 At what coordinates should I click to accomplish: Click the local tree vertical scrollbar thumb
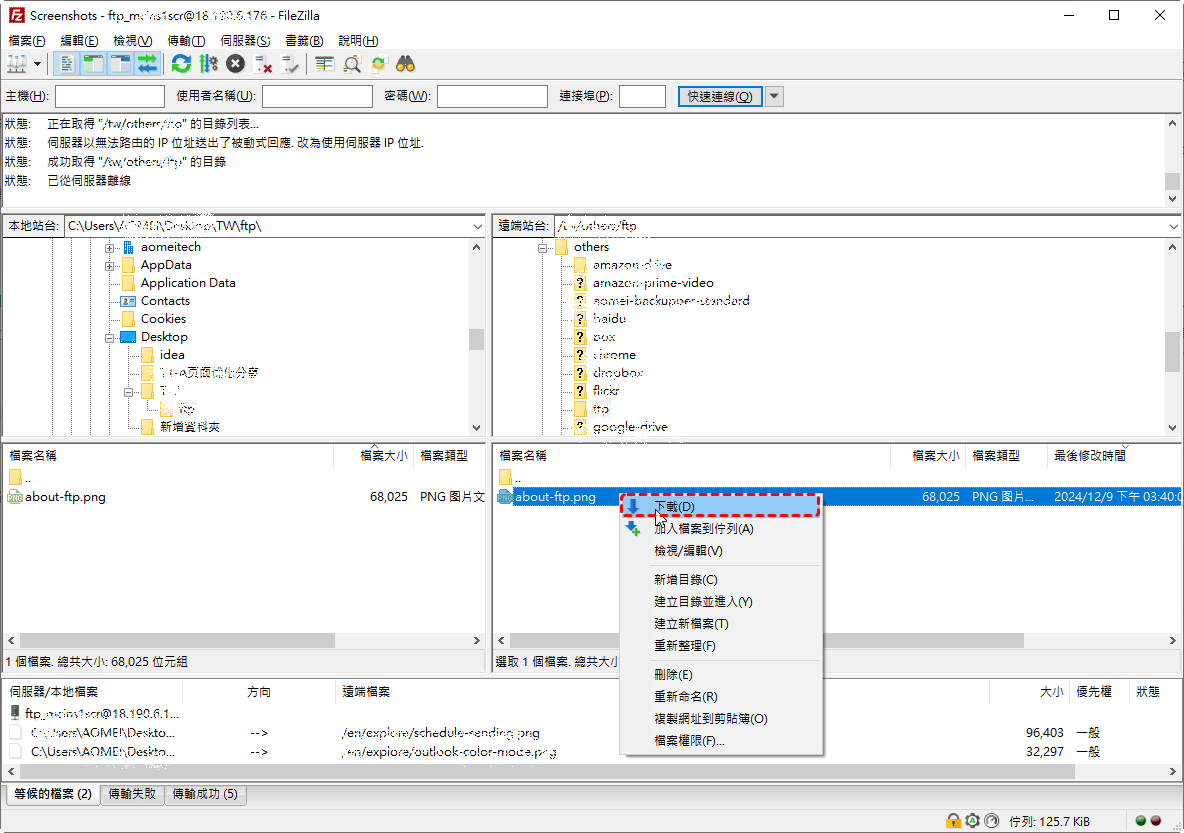click(x=476, y=339)
